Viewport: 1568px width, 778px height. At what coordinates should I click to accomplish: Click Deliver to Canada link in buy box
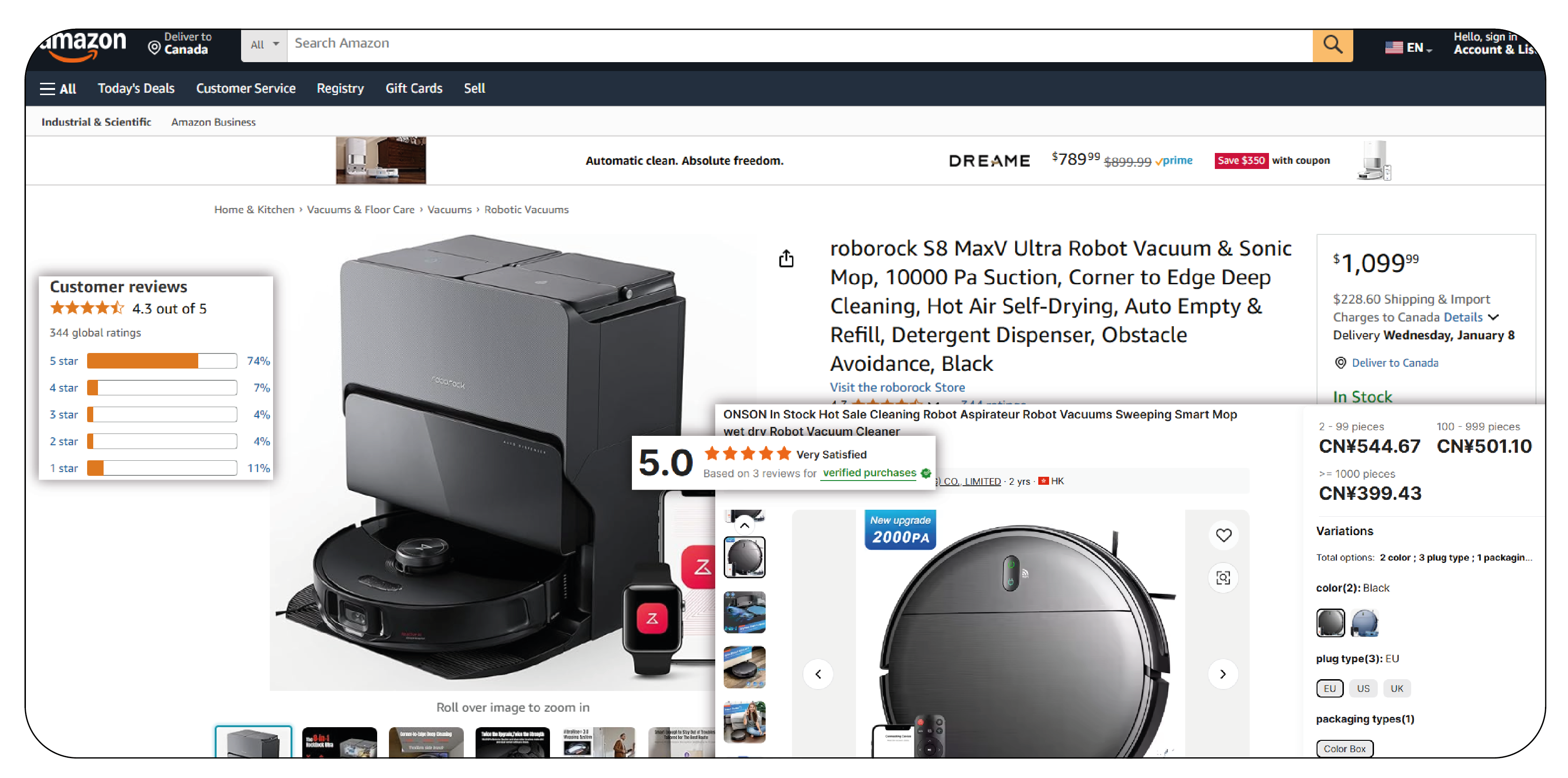click(1395, 363)
